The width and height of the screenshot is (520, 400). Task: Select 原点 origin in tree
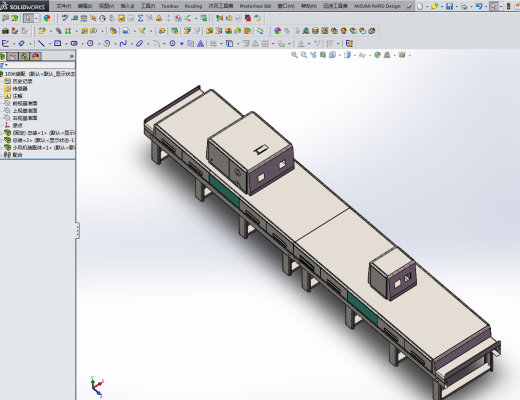click(x=17, y=125)
